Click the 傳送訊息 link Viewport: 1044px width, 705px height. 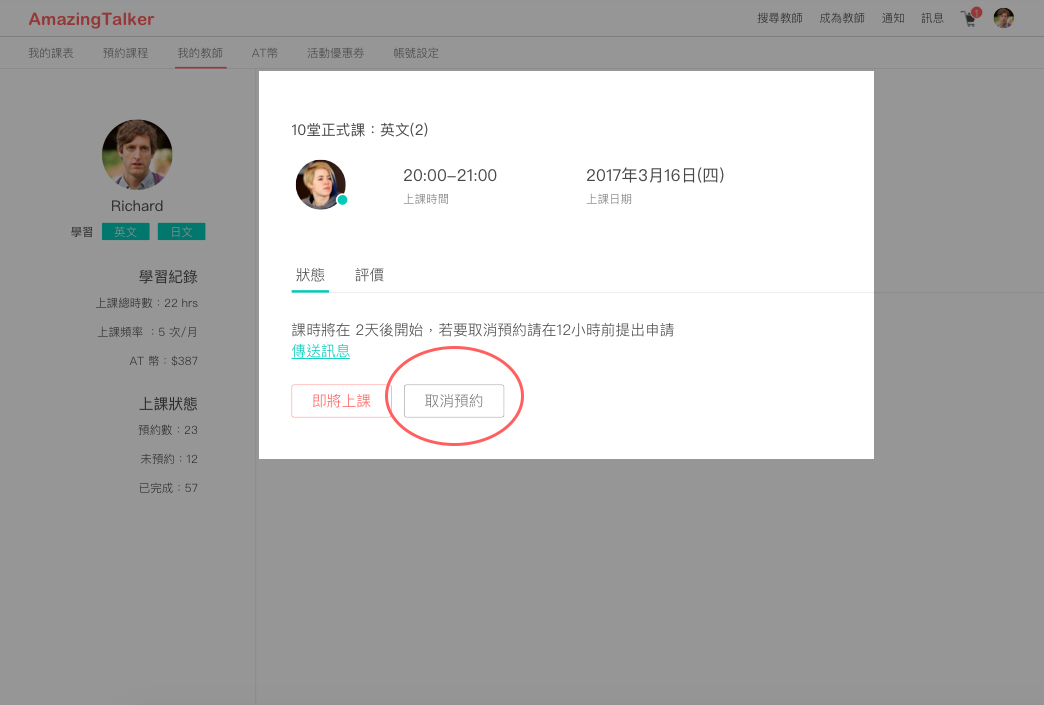pos(320,351)
